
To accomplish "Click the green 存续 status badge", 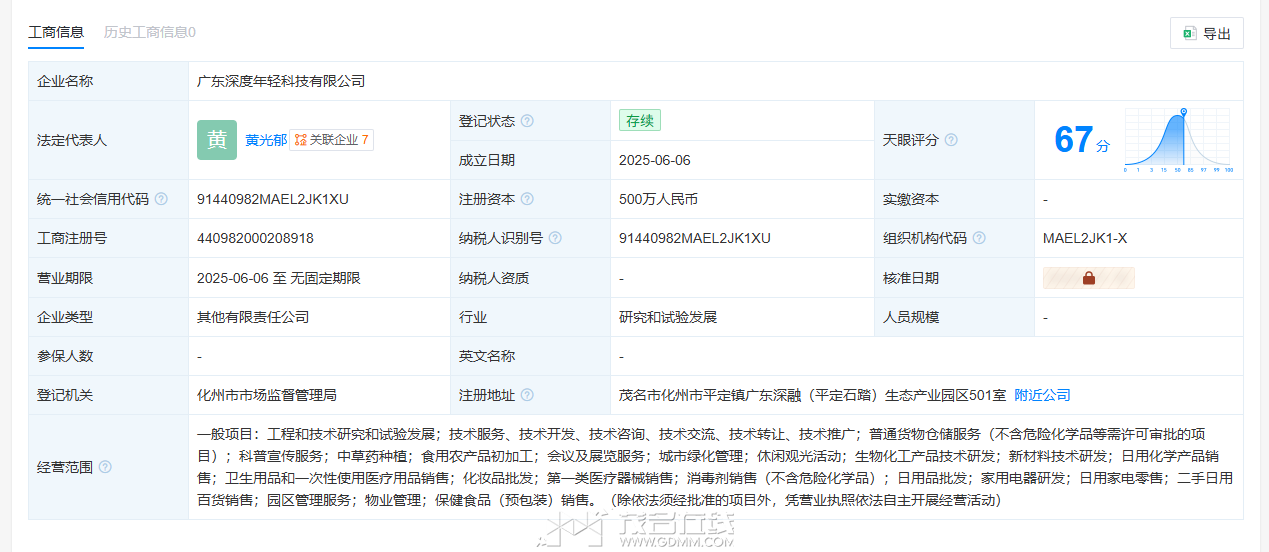I will 639,121.
